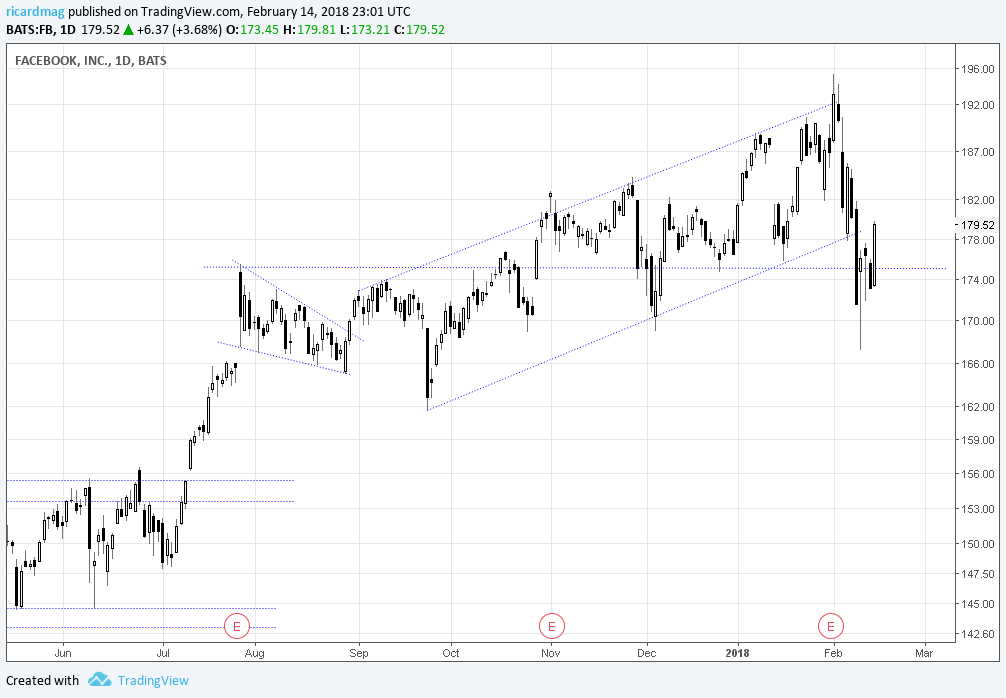Image resolution: width=1006 pixels, height=698 pixels.
Task: Click the current price label 179.52
Action: 979,225
